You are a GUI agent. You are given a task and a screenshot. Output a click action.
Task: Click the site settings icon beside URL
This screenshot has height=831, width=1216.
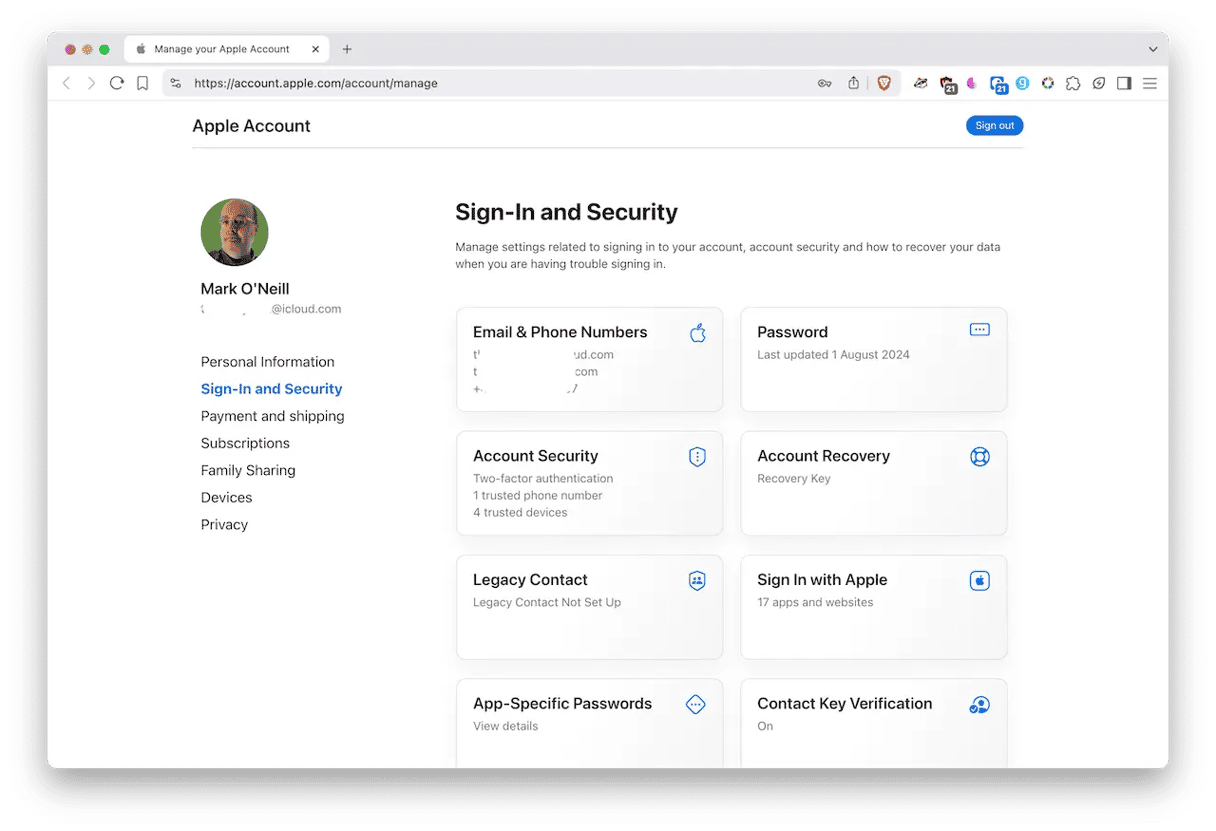point(176,83)
